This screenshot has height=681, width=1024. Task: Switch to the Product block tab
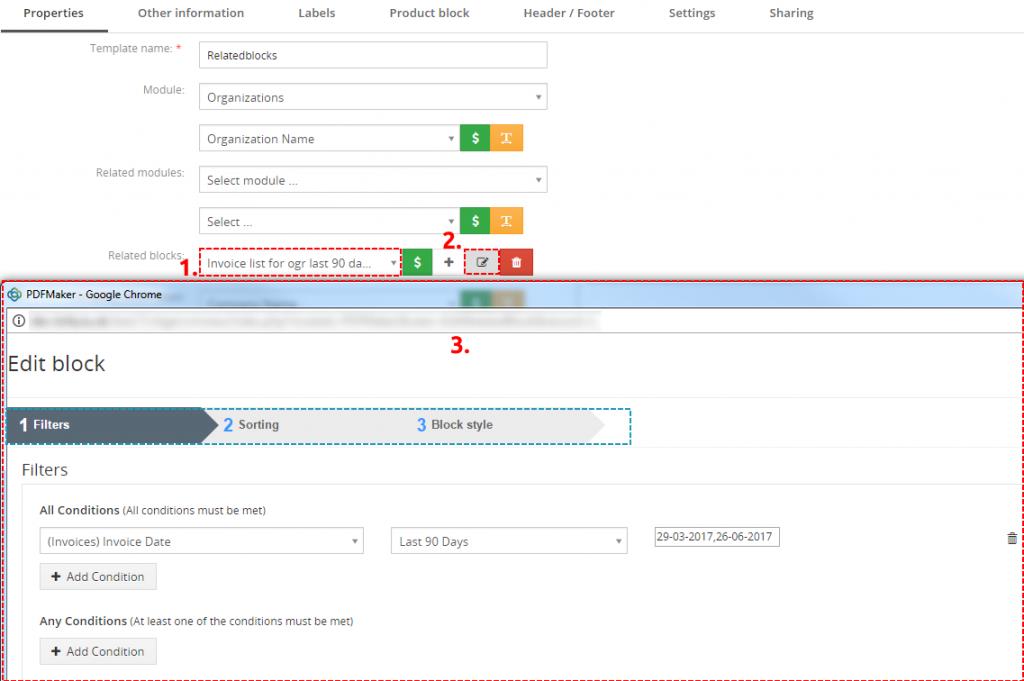coord(429,13)
